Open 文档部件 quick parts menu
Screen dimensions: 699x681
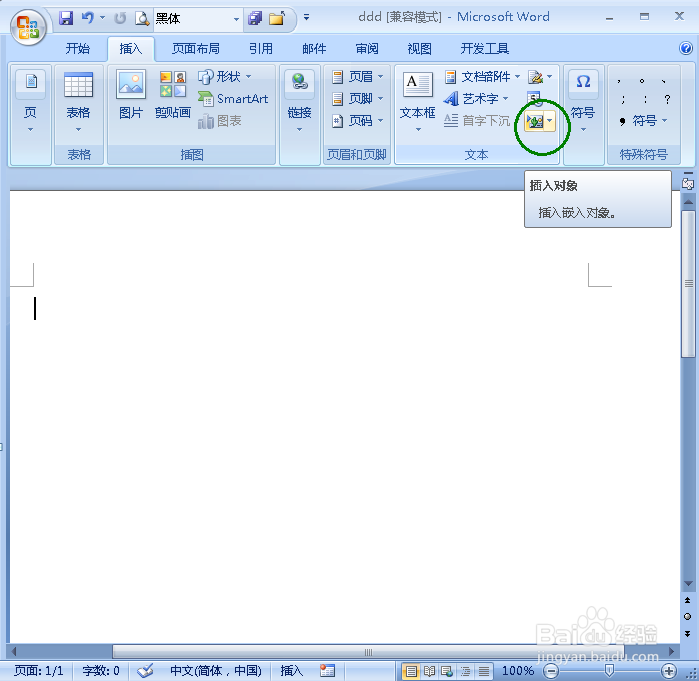482,77
